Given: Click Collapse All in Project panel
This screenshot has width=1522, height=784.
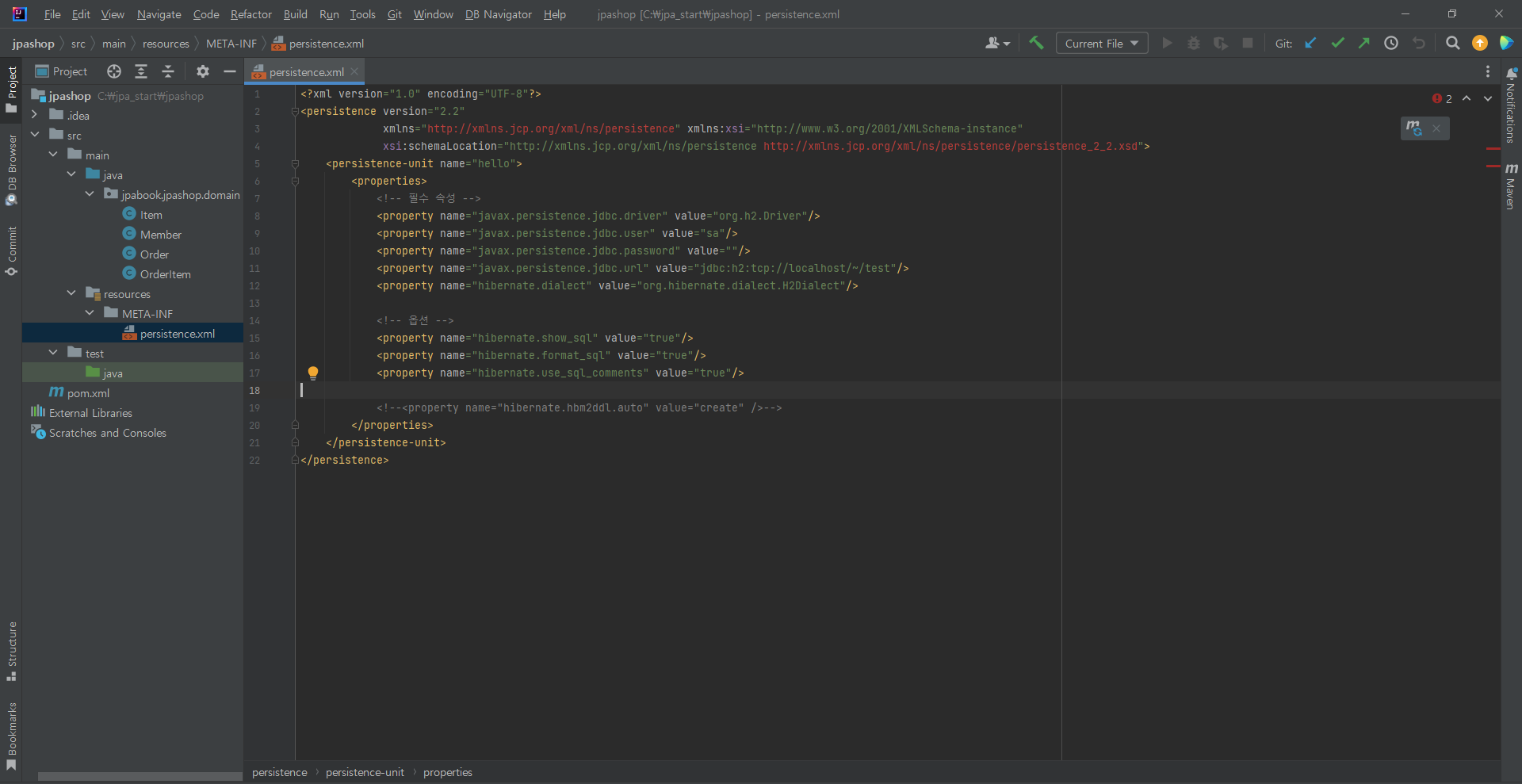Looking at the screenshot, I should pyautogui.click(x=168, y=71).
